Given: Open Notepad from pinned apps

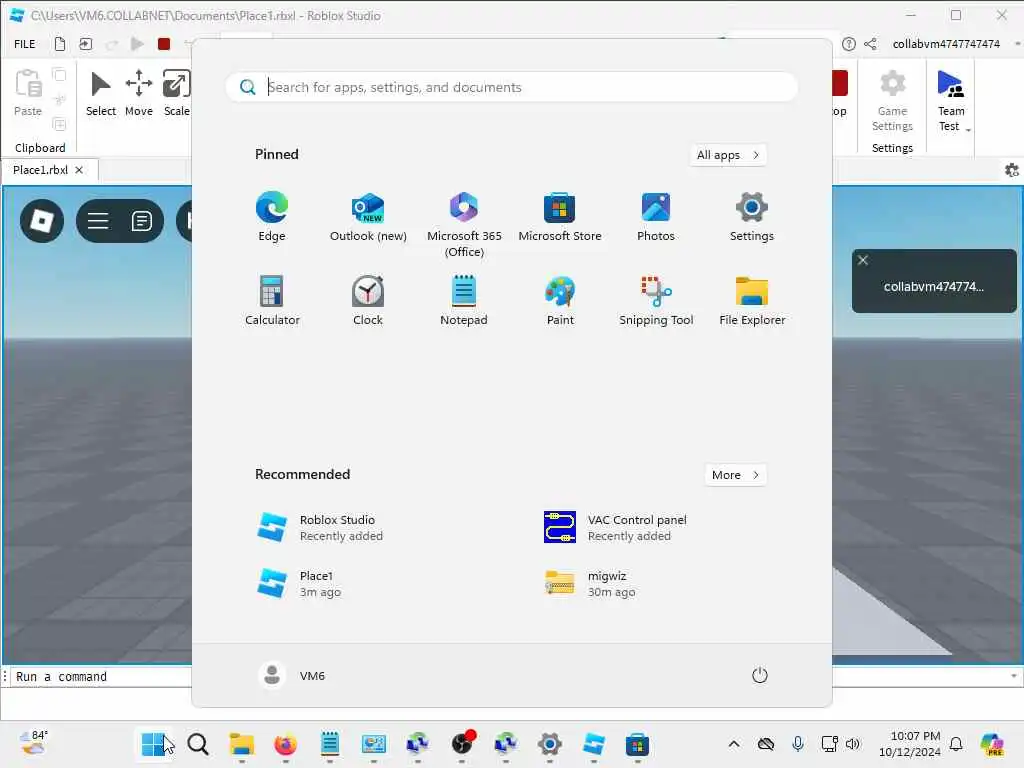Looking at the screenshot, I should 464,300.
